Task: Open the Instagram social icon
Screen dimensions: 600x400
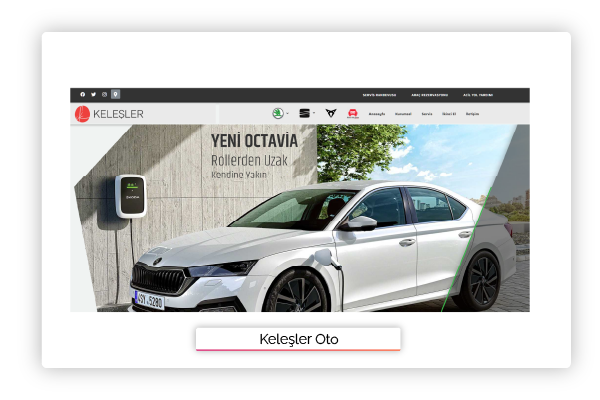Action: pyautogui.click(x=104, y=95)
